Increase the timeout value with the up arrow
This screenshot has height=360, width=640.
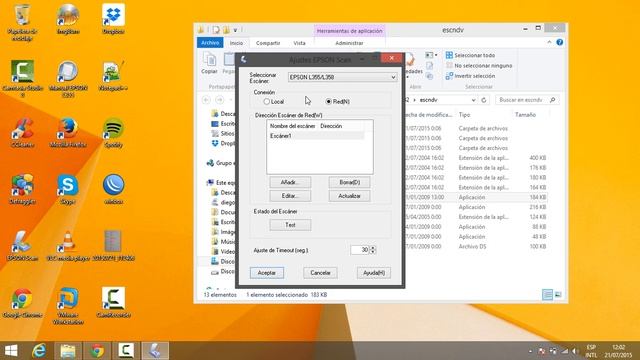pyautogui.click(x=373, y=248)
